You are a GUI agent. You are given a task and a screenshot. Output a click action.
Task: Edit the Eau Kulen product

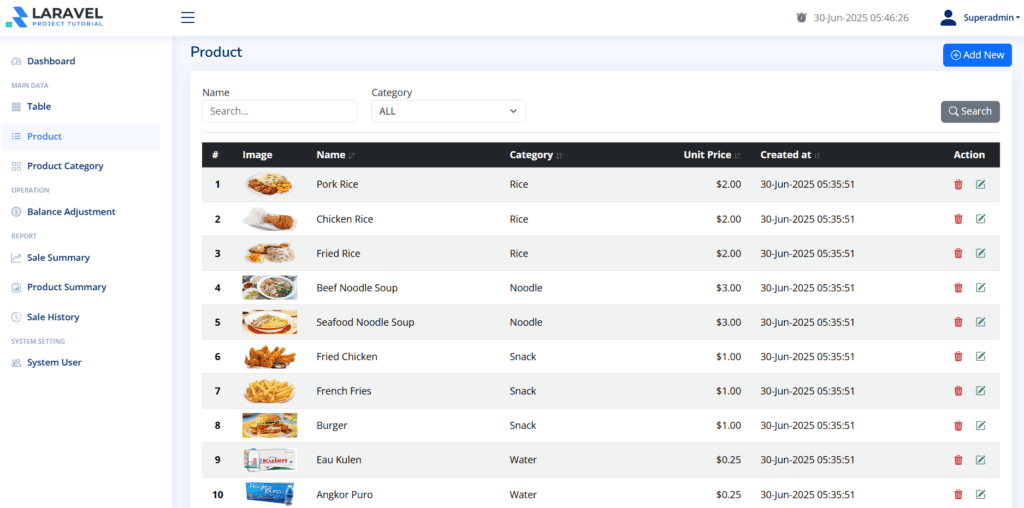pyautogui.click(x=980, y=460)
